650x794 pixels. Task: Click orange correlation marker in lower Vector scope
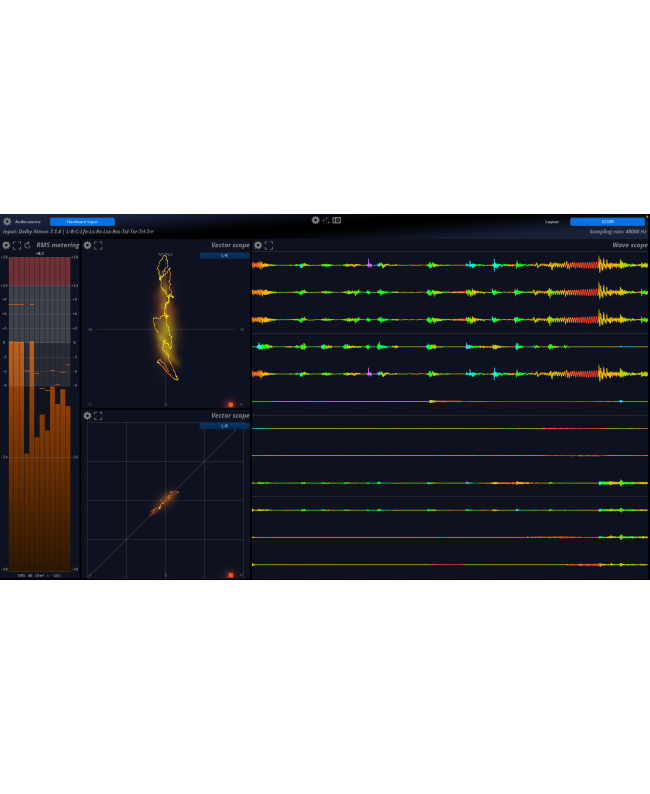point(231,575)
